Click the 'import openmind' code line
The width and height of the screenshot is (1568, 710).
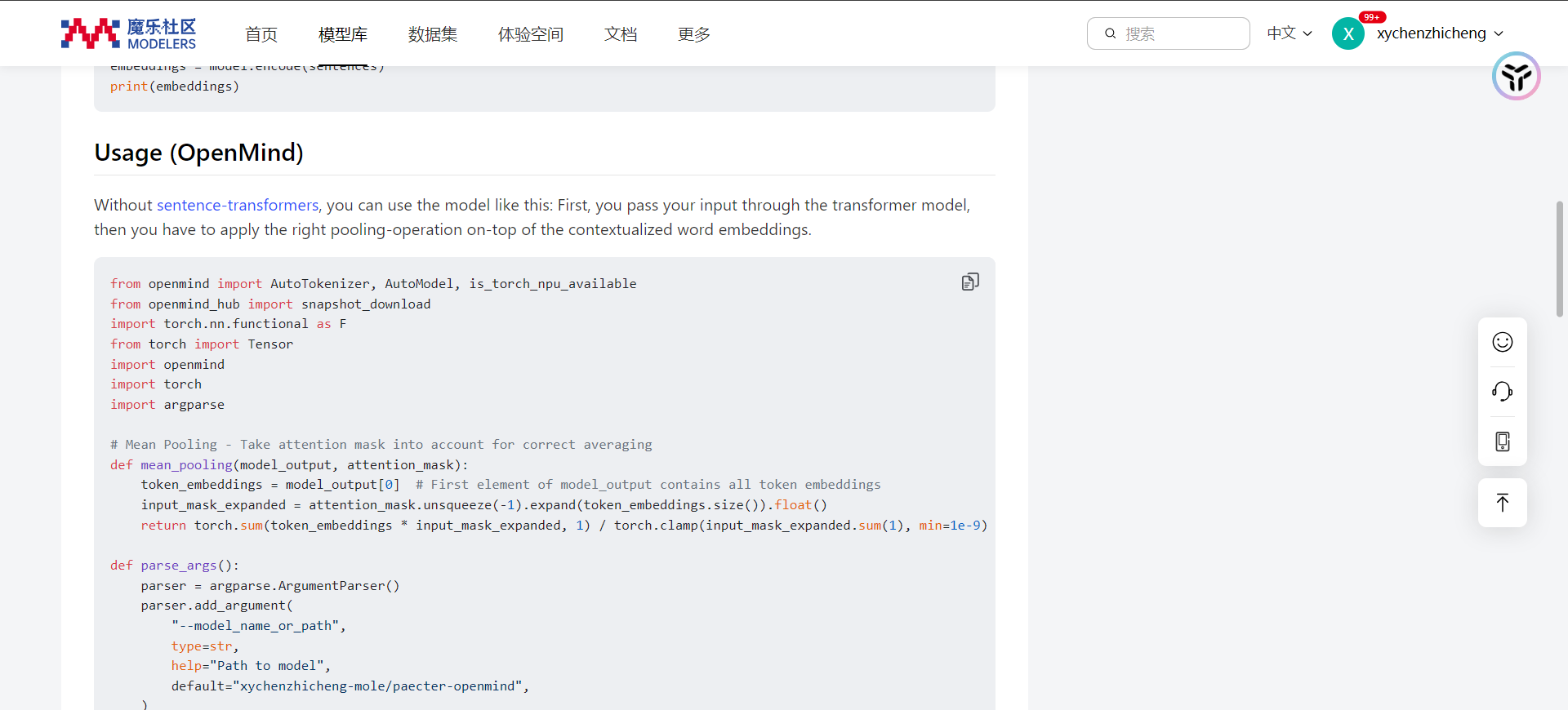coord(167,364)
